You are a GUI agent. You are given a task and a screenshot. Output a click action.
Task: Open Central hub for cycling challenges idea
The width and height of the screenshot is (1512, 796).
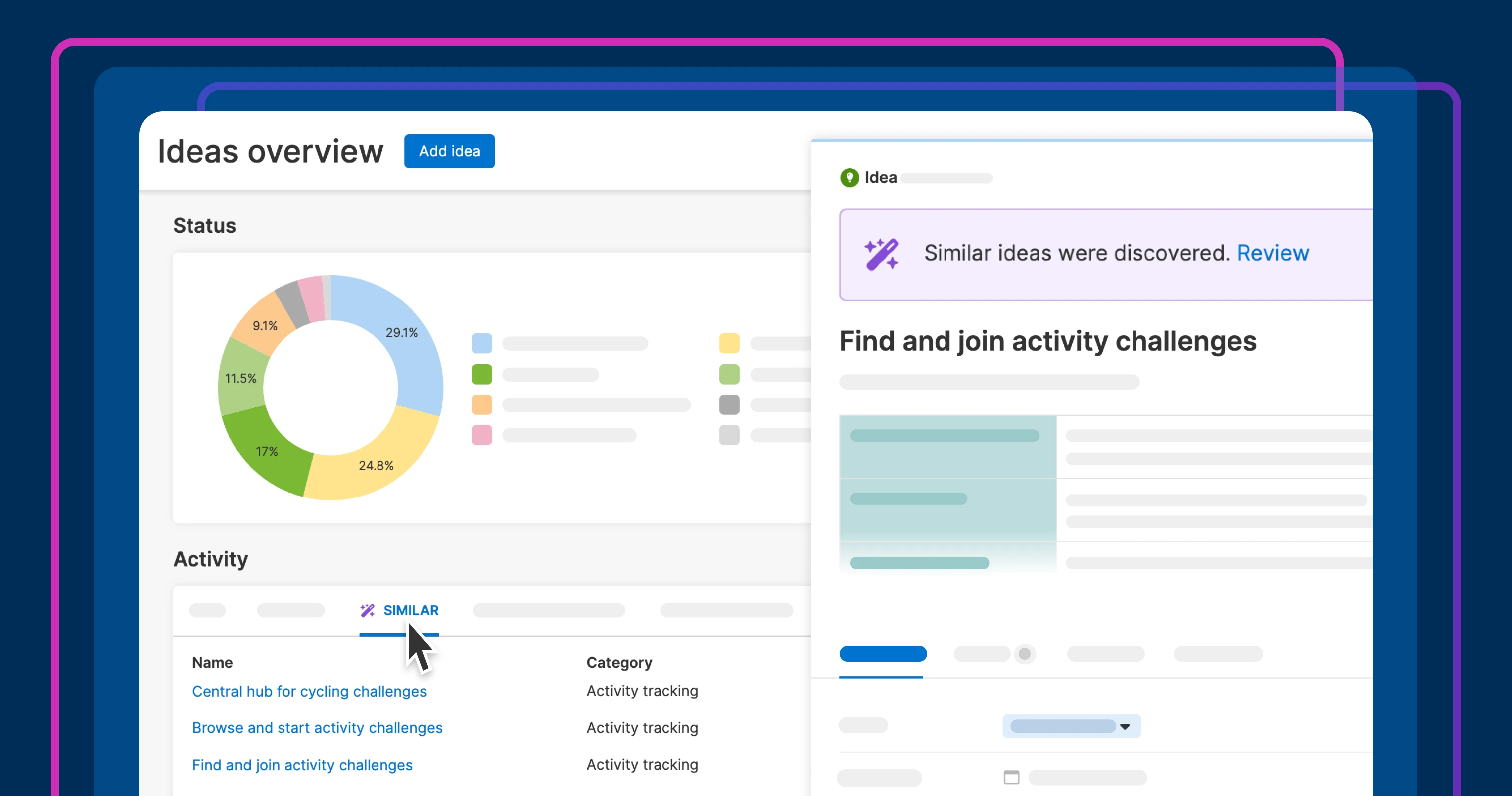pyautogui.click(x=309, y=691)
